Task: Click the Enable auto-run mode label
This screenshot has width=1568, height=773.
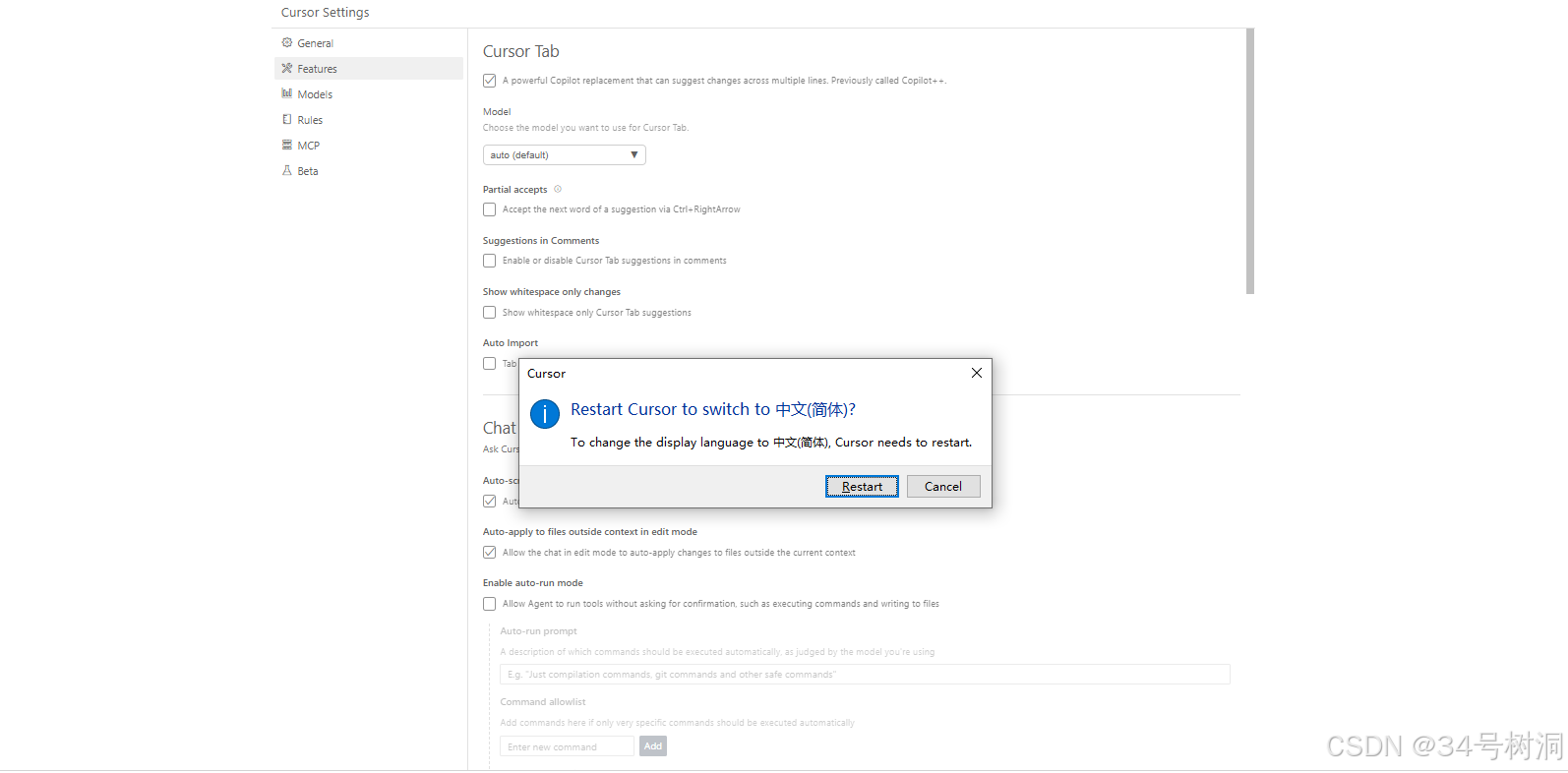Action: click(x=532, y=582)
